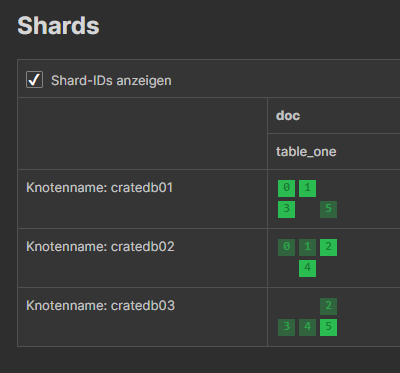Select replica shard 0 on cratedb02
The width and height of the screenshot is (400, 373).
click(x=286, y=247)
